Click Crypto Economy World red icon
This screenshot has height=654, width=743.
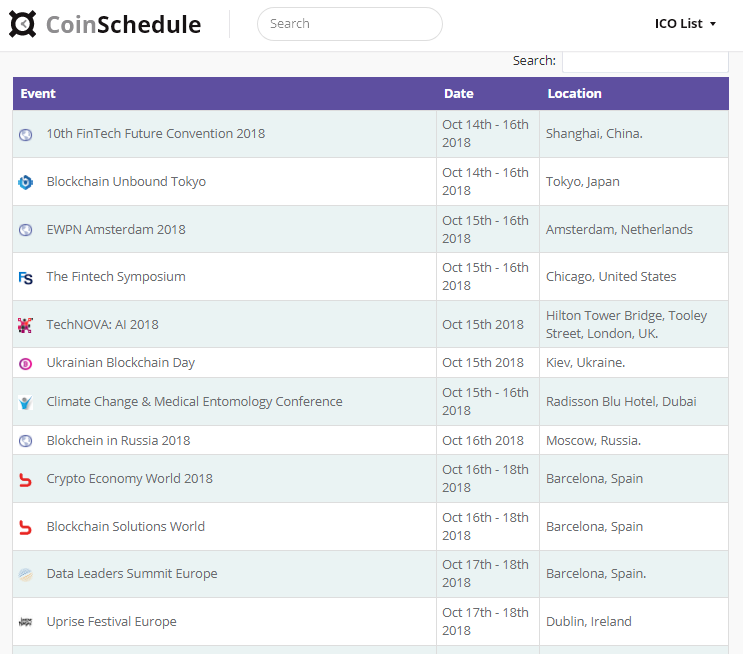tap(26, 480)
